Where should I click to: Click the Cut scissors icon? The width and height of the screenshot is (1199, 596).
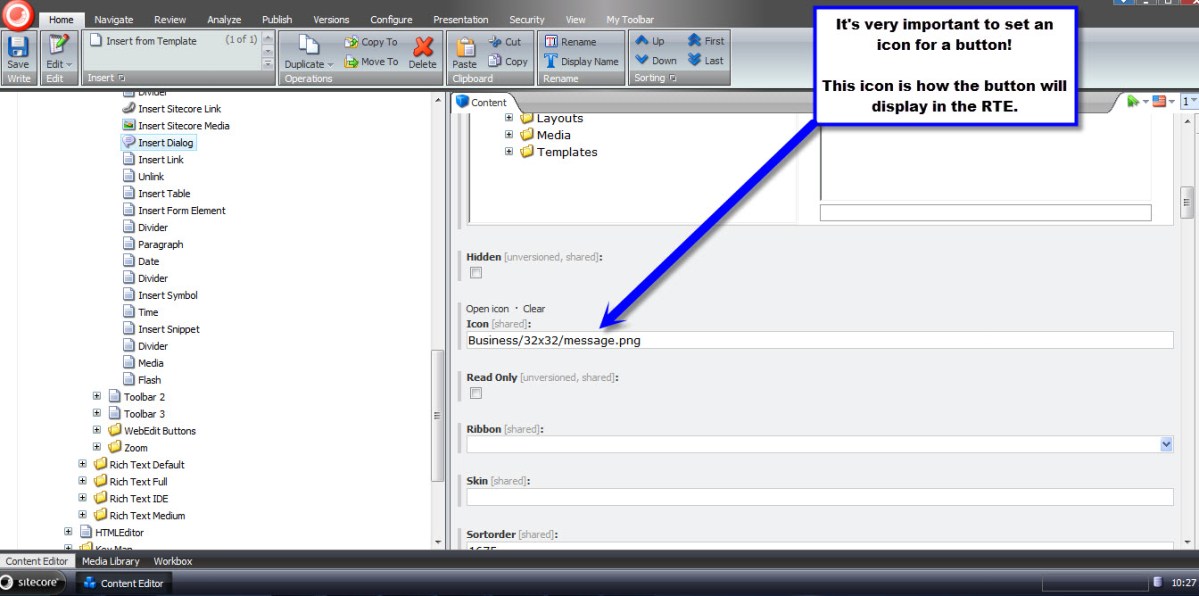coord(496,42)
